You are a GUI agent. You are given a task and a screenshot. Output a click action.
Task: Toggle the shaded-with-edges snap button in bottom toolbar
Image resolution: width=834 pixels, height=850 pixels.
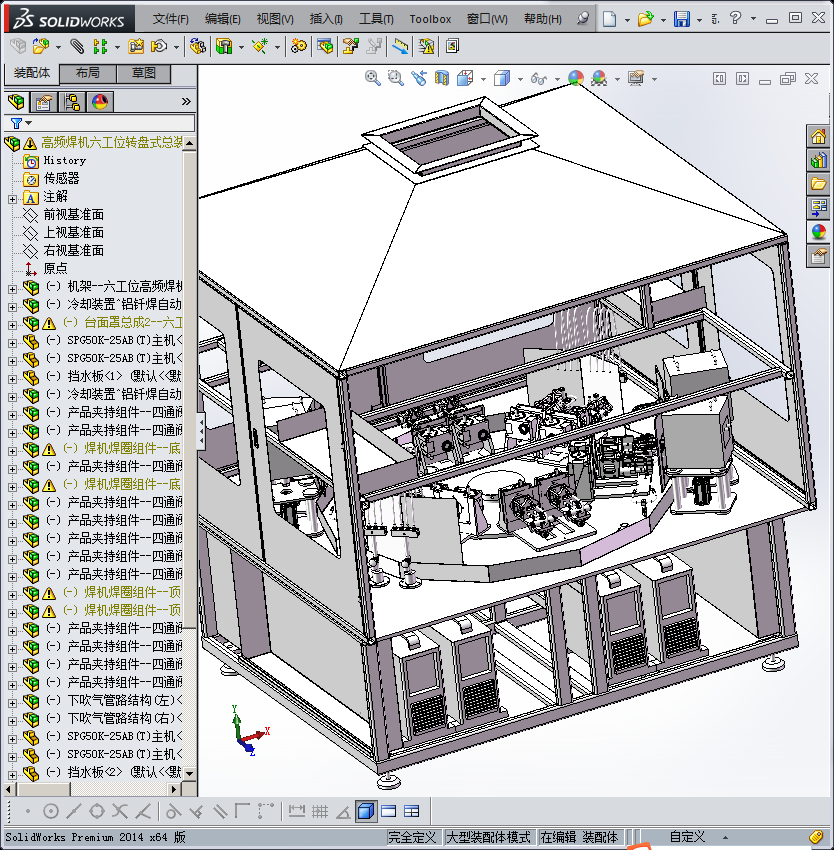tap(365, 811)
